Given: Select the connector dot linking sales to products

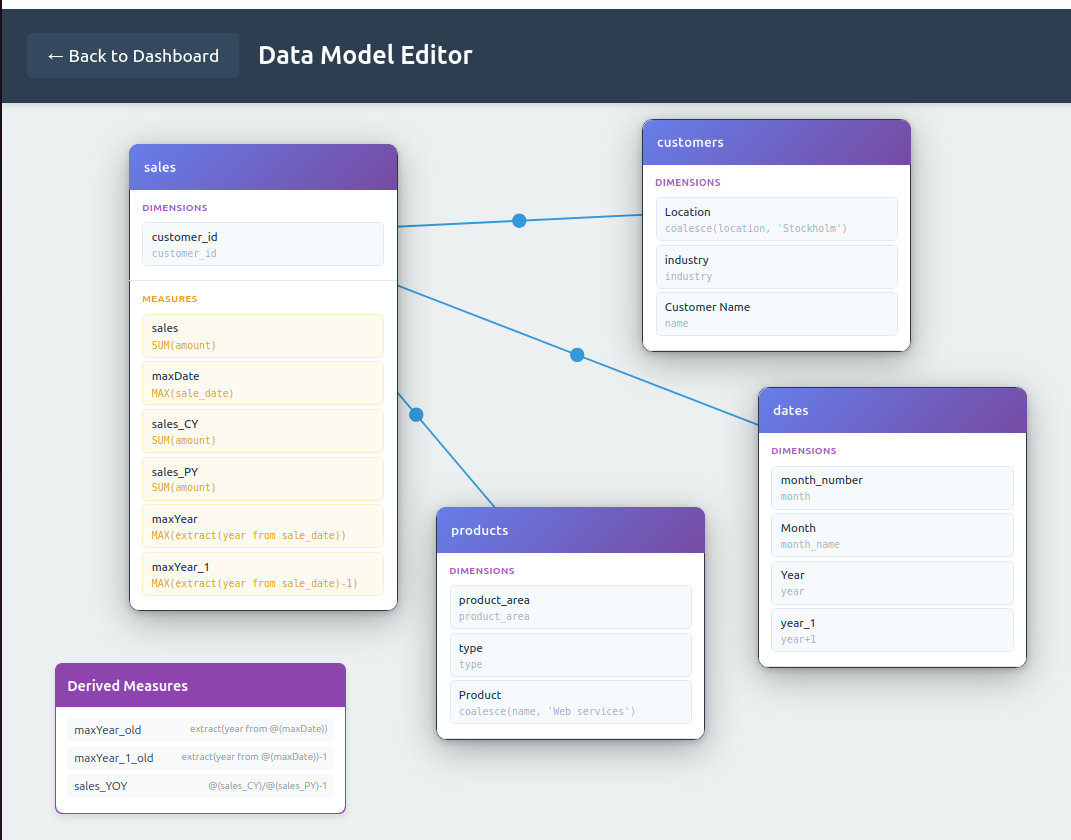Looking at the screenshot, I should [x=415, y=414].
